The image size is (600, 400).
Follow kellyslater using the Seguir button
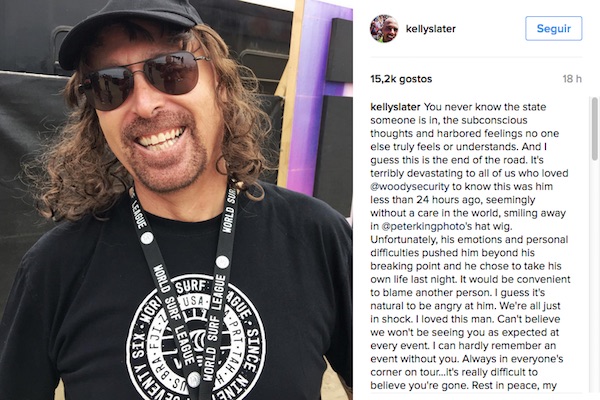point(553,28)
